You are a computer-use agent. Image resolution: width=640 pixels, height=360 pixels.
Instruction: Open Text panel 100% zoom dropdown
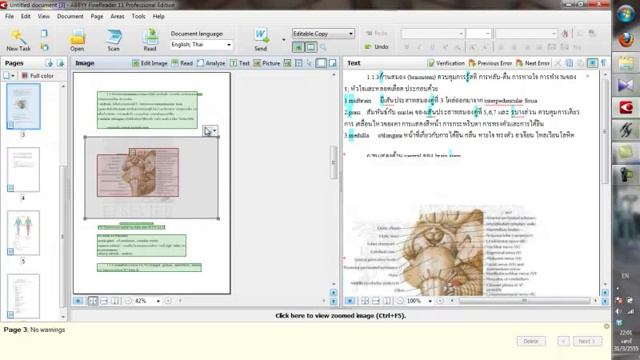pyautogui.click(x=430, y=301)
